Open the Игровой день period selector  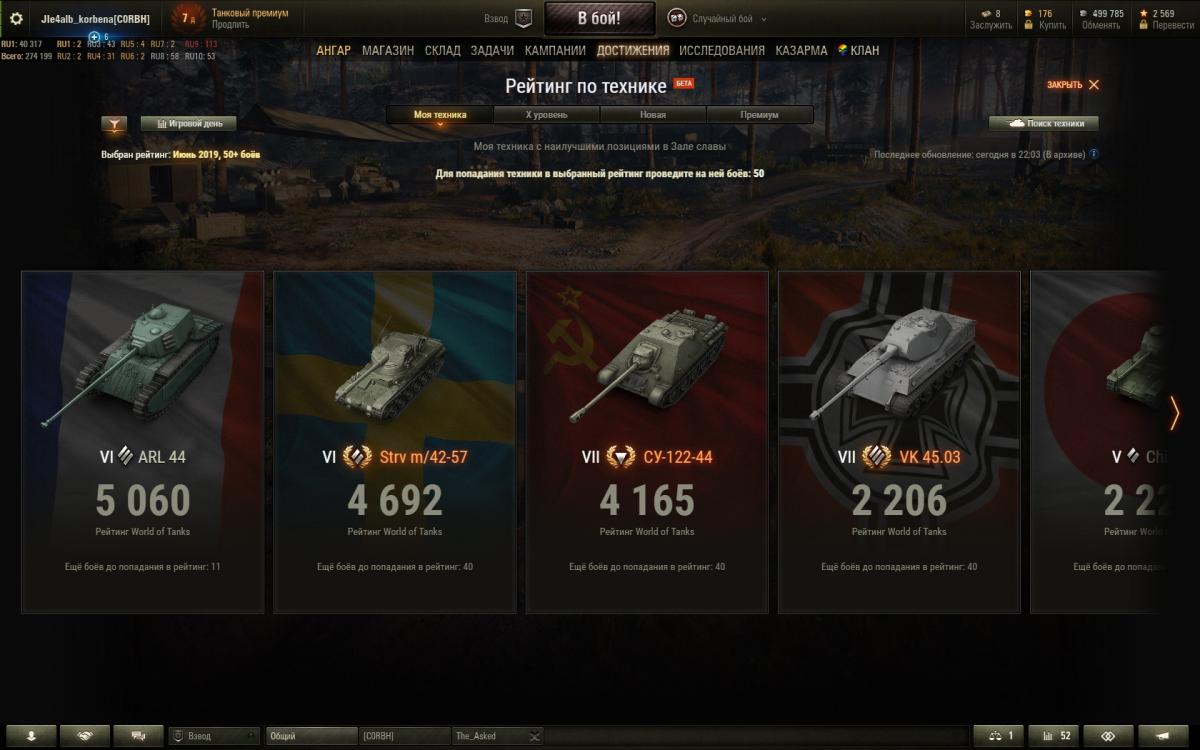pyautogui.click(x=189, y=124)
